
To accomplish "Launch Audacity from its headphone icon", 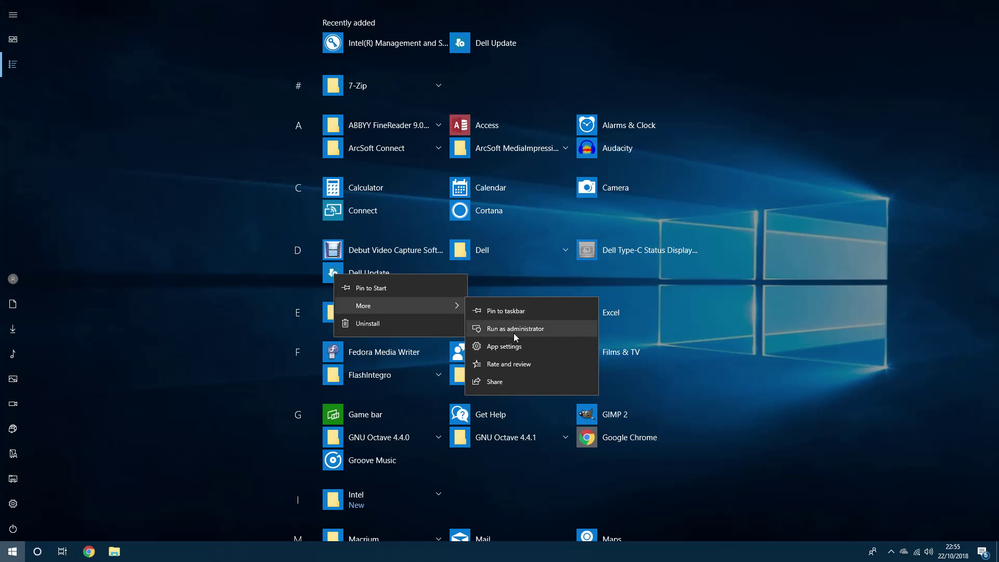I will click(x=586, y=148).
